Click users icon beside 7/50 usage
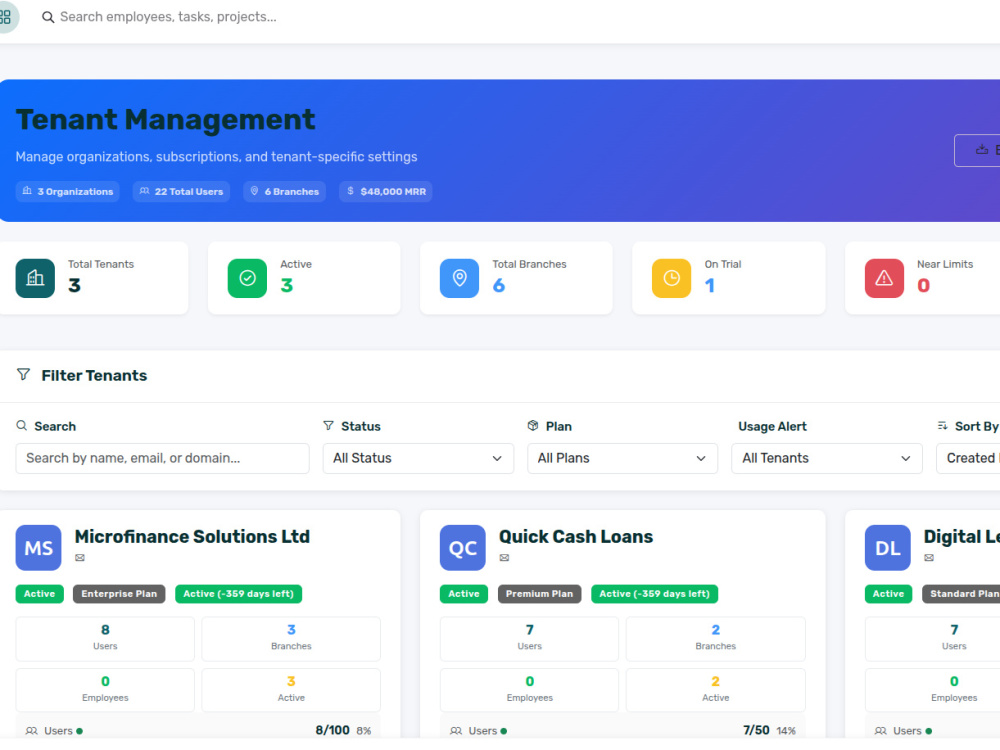 tap(456, 731)
